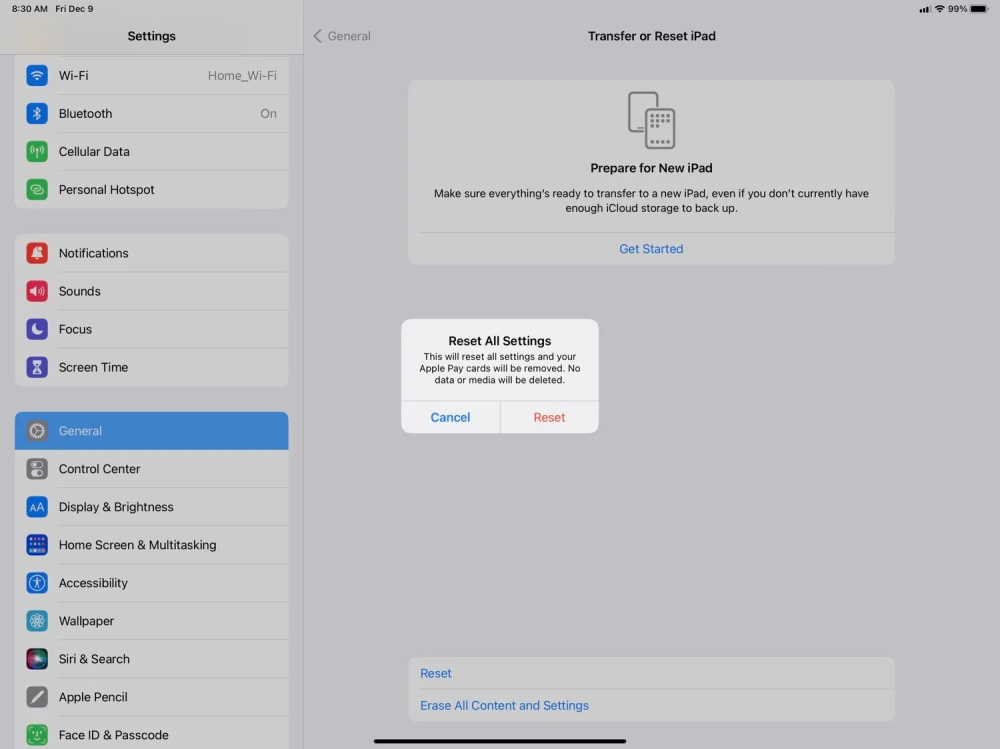Click the Personal Hotspot icon
The width and height of the screenshot is (1000, 749).
(37, 189)
